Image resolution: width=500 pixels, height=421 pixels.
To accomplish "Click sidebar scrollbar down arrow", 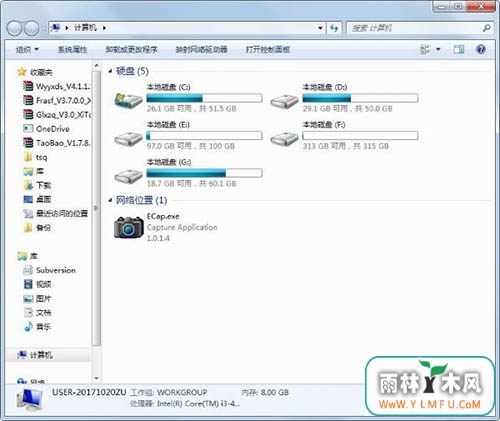I will (96, 378).
